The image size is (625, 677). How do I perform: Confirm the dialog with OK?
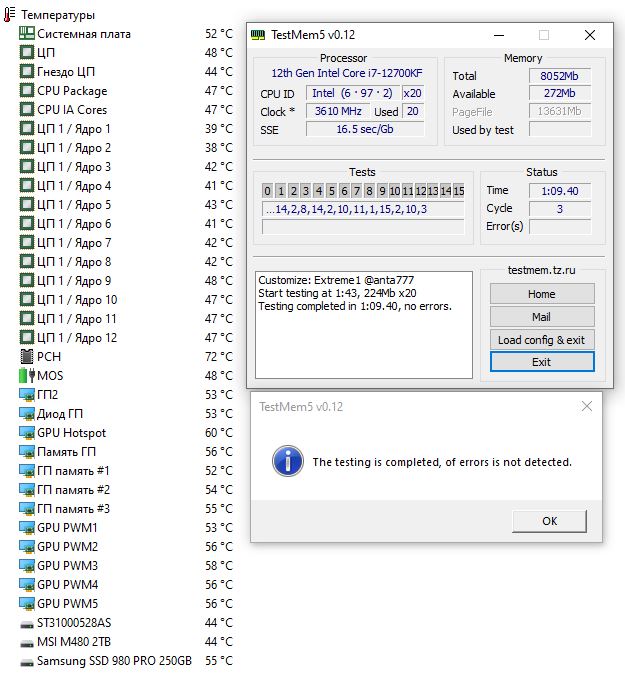tap(549, 521)
